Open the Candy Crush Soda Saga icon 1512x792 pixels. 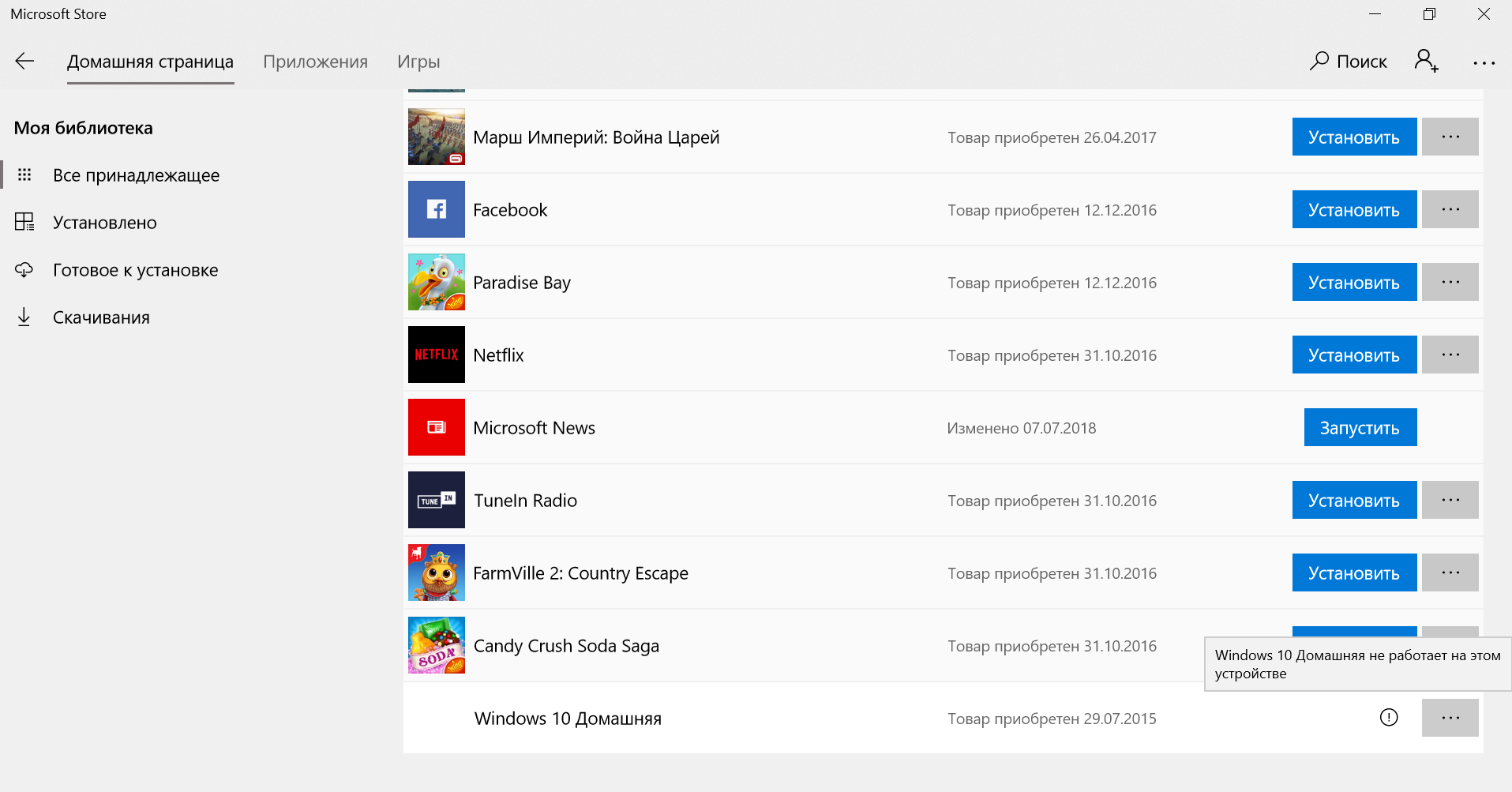[x=437, y=645]
